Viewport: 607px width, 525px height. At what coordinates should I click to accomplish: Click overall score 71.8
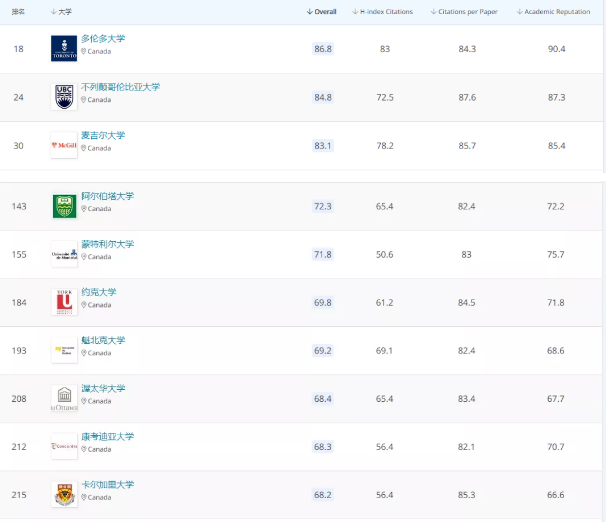(323, 254)
